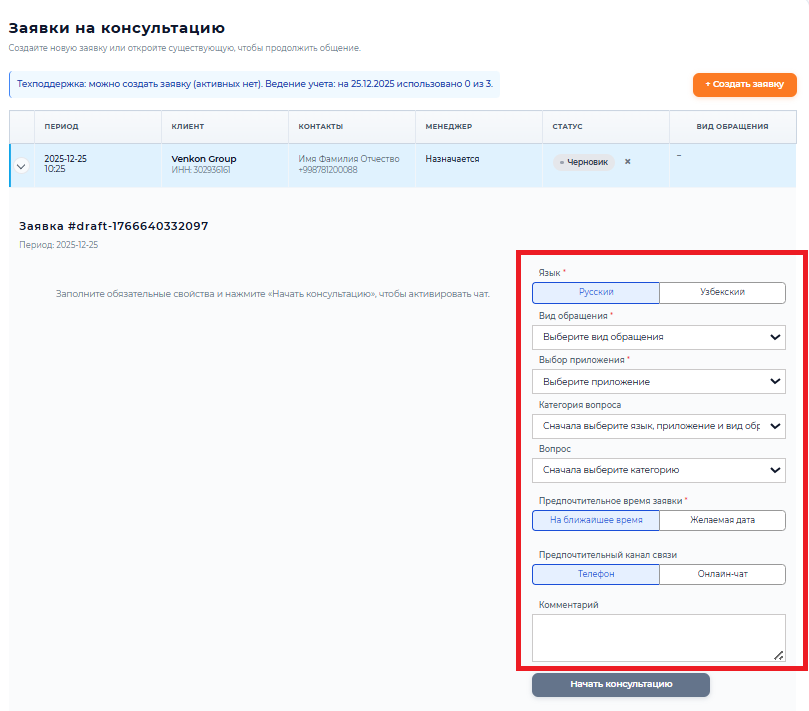
Task: Click the «Период» column header
Action: coord(61,127)
